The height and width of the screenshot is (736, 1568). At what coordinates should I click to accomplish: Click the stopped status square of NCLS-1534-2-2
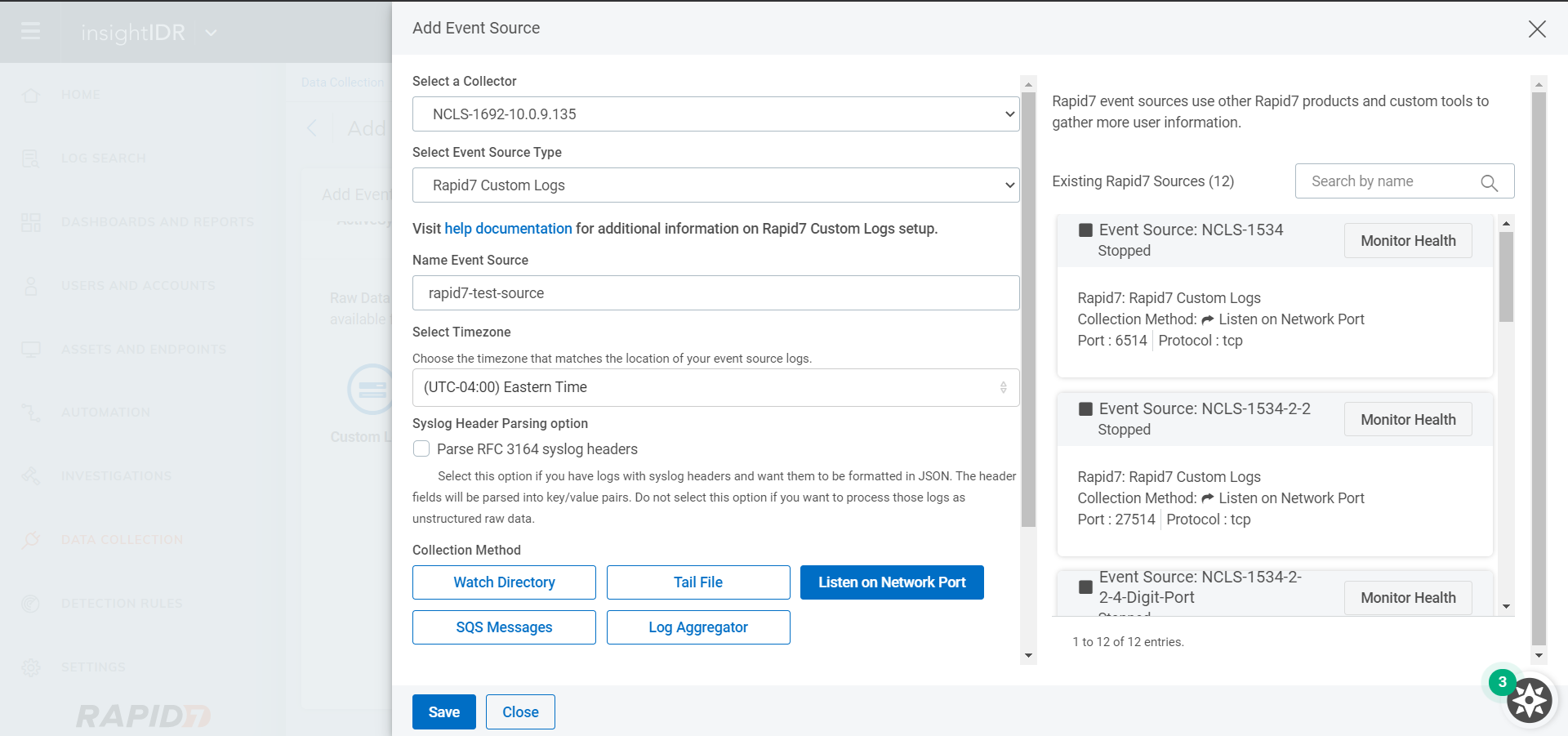[x=1085, y=409]
